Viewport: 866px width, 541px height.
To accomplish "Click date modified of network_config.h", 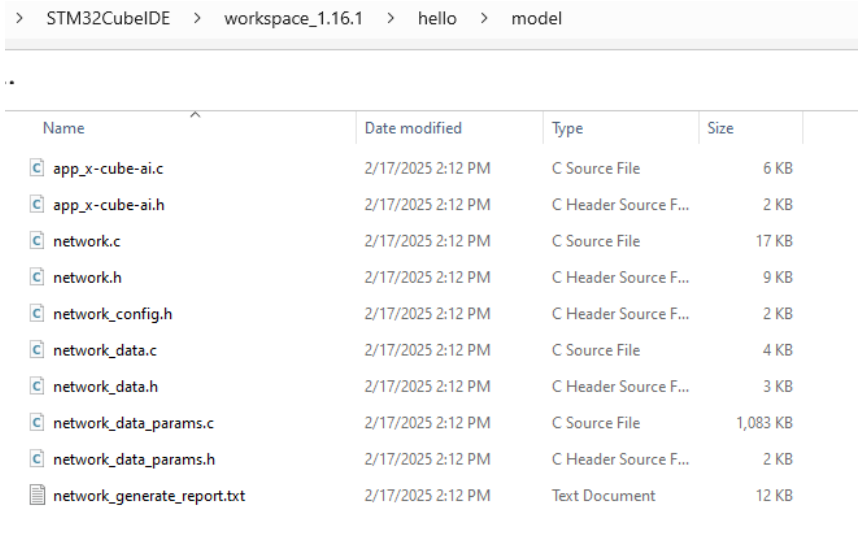I will point(427,314).
